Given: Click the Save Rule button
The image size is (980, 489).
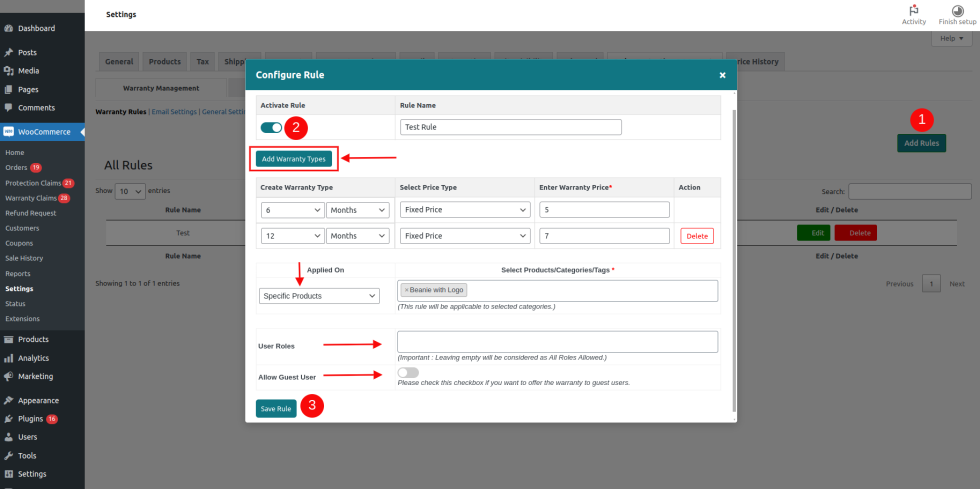Looking at the screenshot, I should pos(276,408).
